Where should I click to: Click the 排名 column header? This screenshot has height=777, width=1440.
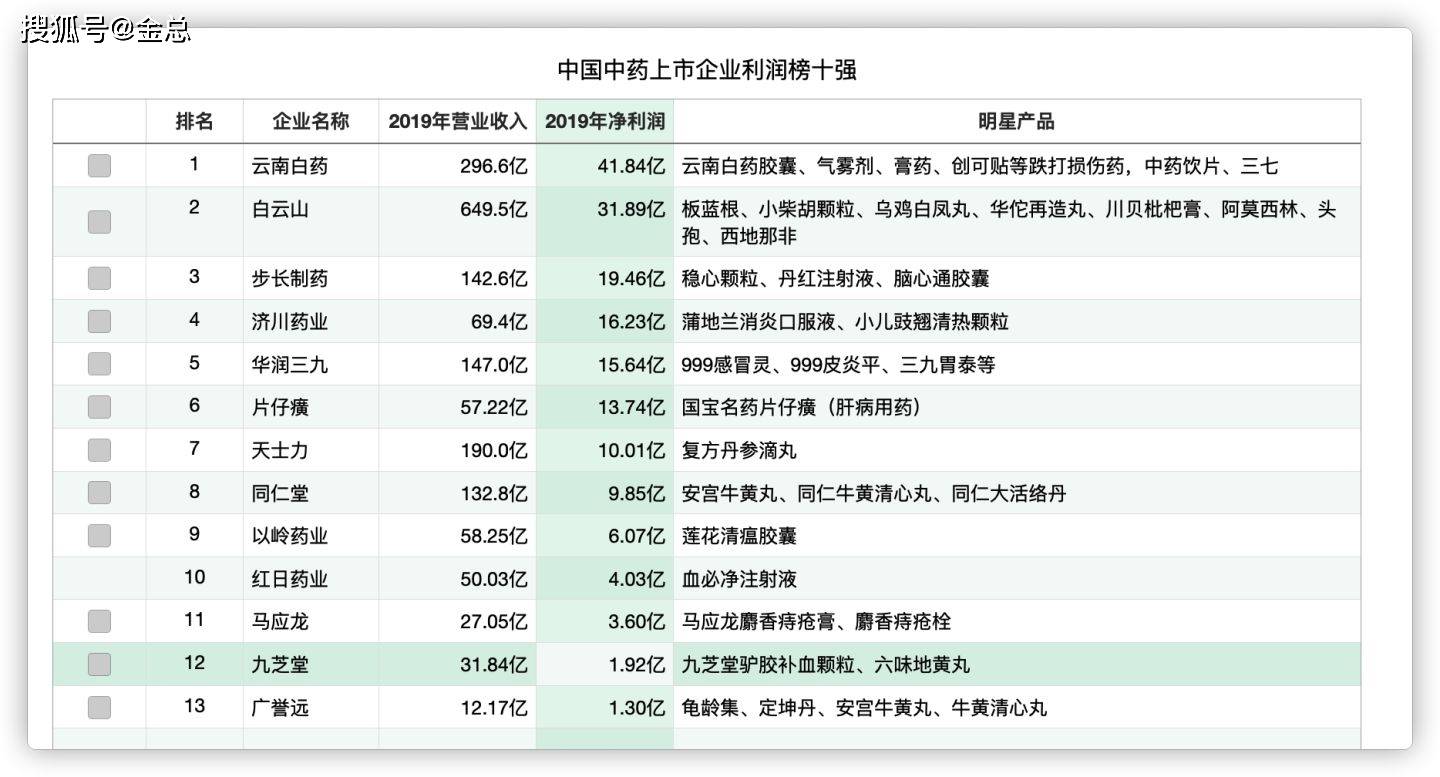coord(194,121)
